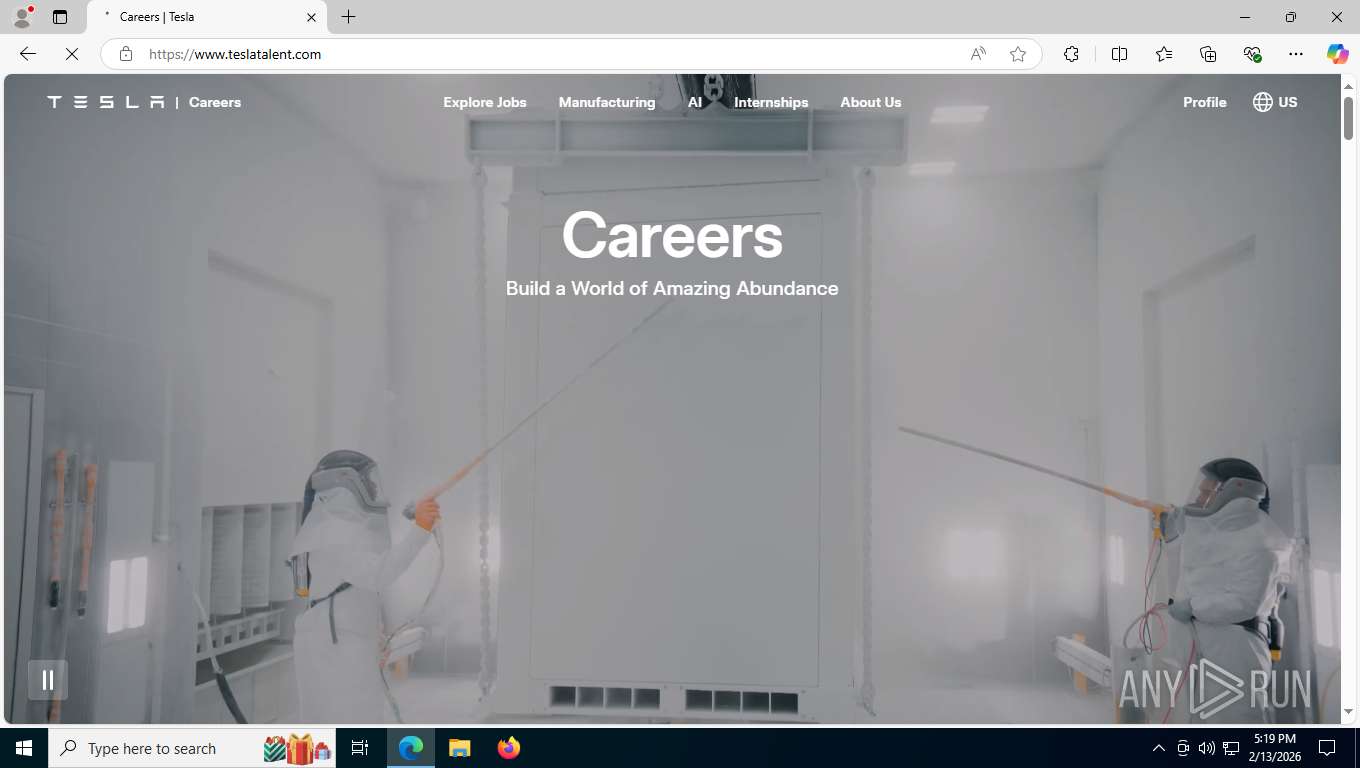Open Microsoft Edge from the taskbar
1360x768 pixels.
[x=411, y=748]
